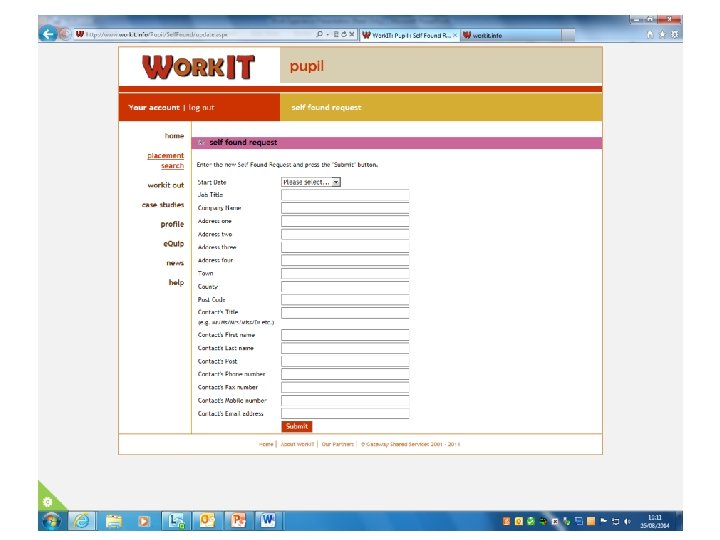Open workit out in side menu
Screen dimensions: 720x540
[166, 185]
